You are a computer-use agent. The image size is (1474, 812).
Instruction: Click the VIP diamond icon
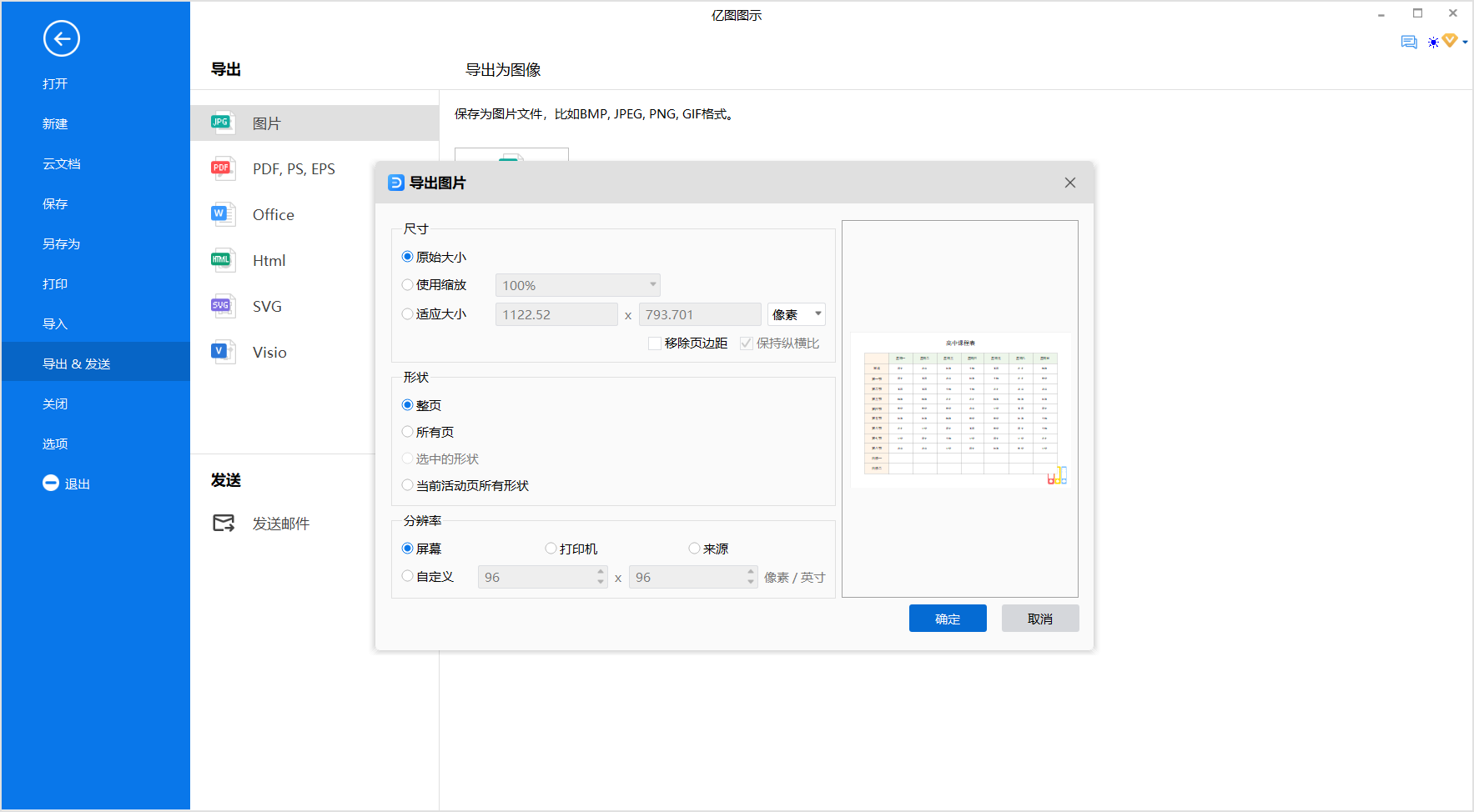pos(1450,40)
